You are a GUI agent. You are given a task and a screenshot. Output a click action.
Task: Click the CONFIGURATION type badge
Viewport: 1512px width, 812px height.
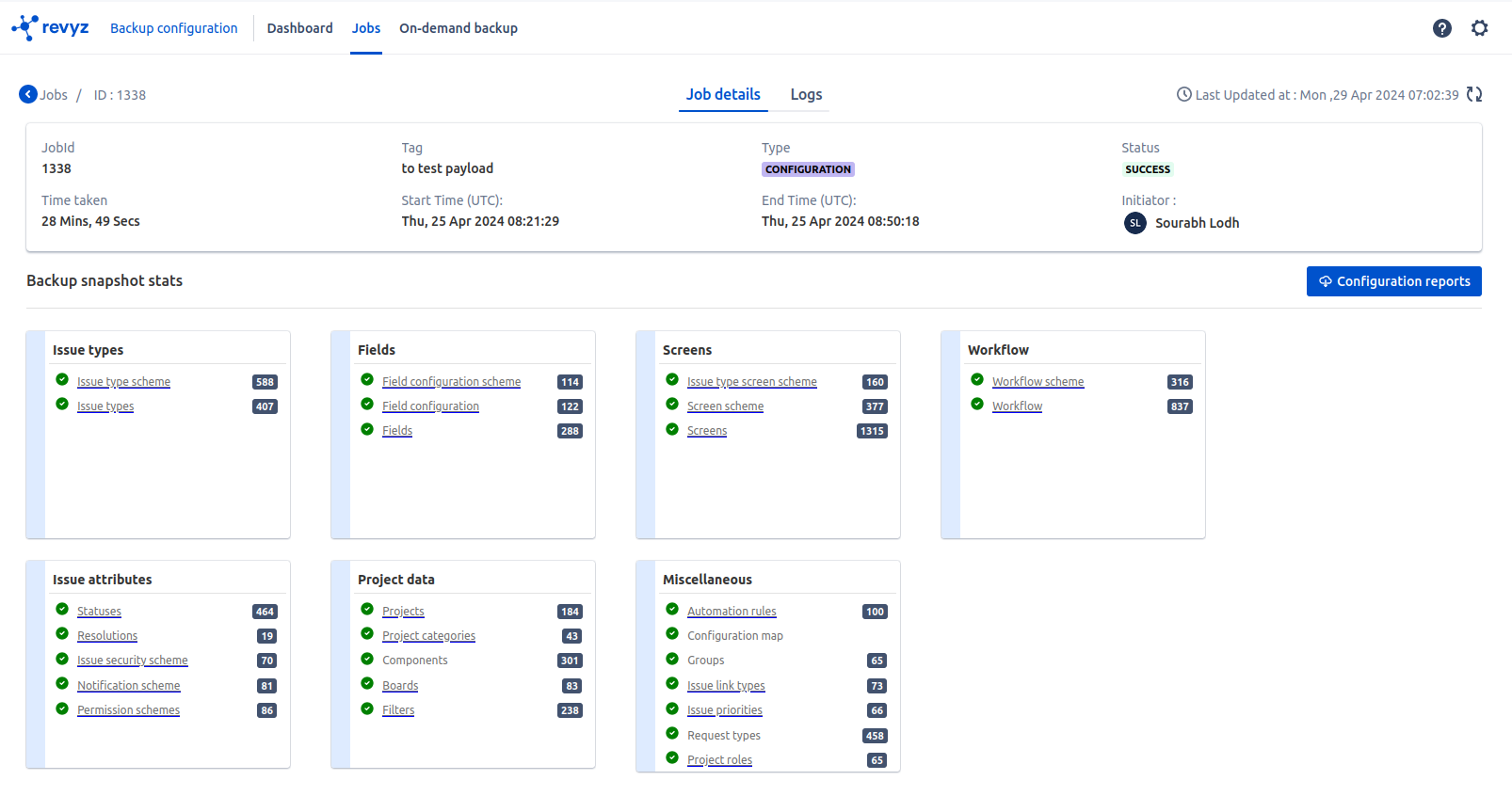808,169
